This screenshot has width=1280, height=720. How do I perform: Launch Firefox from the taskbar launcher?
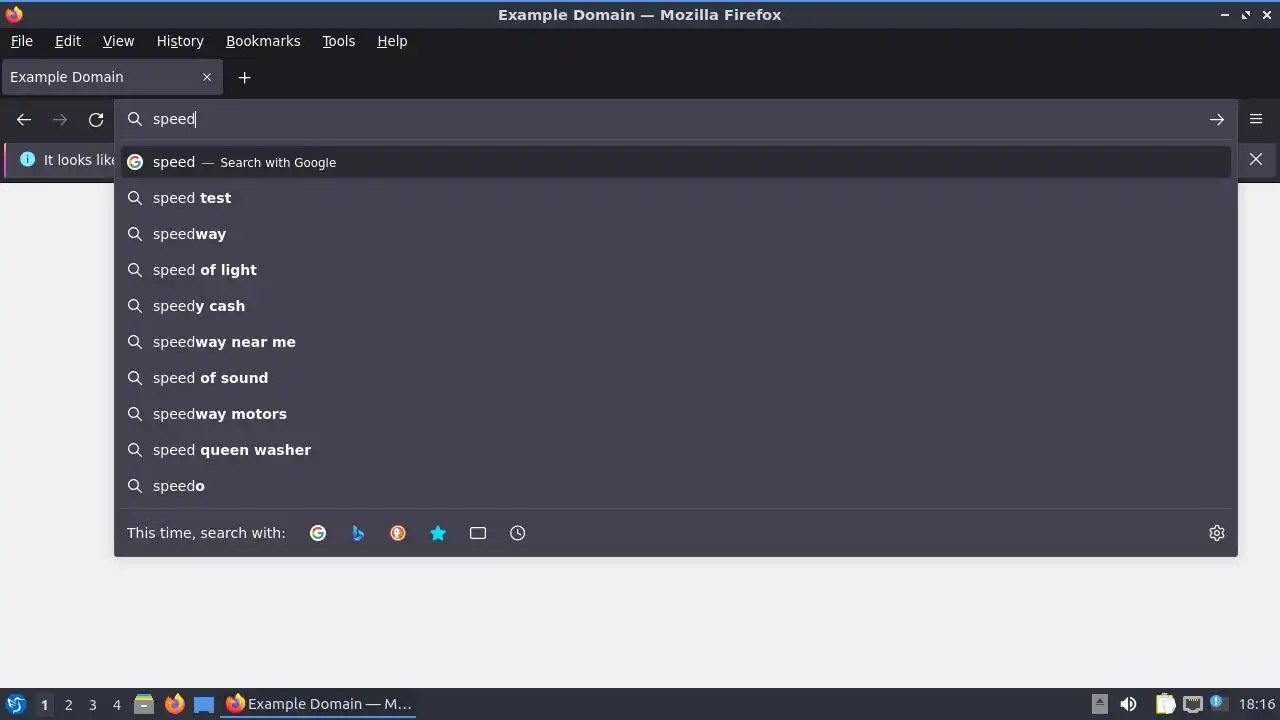(x=174, y=704)
